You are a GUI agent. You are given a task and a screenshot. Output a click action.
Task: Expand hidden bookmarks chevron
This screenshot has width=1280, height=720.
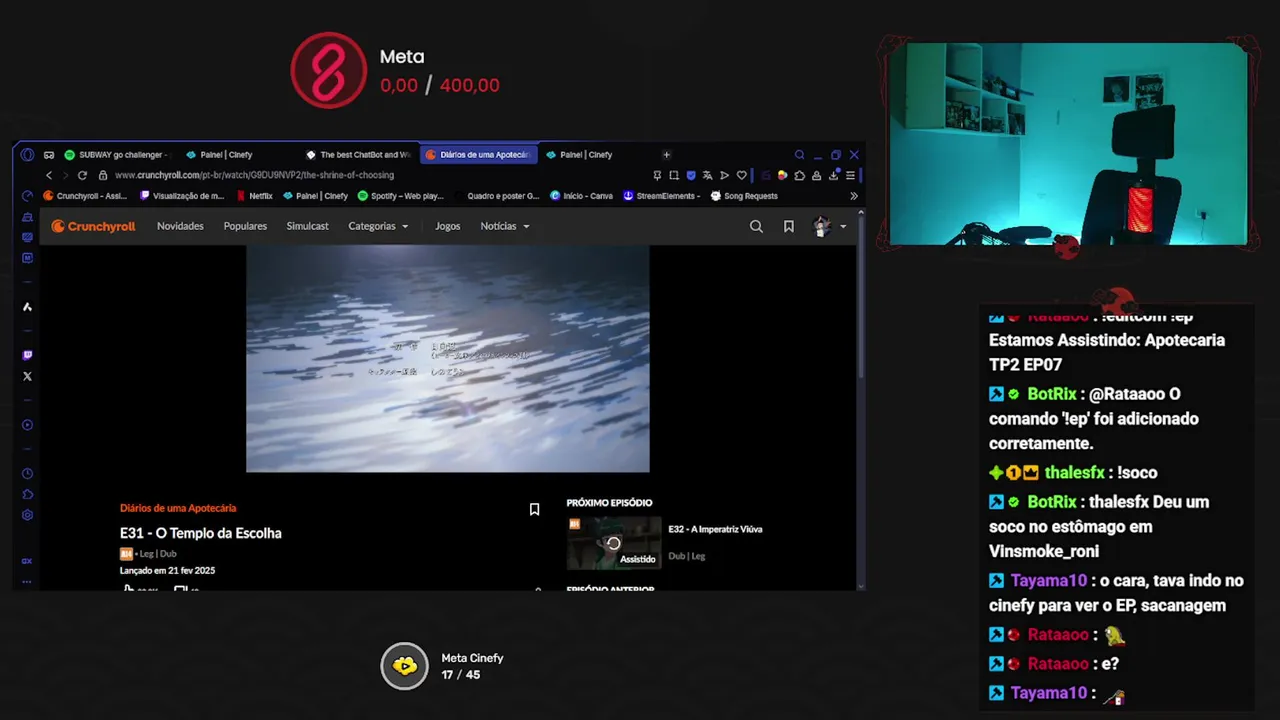pyautogui.click(x=853, y=196)
